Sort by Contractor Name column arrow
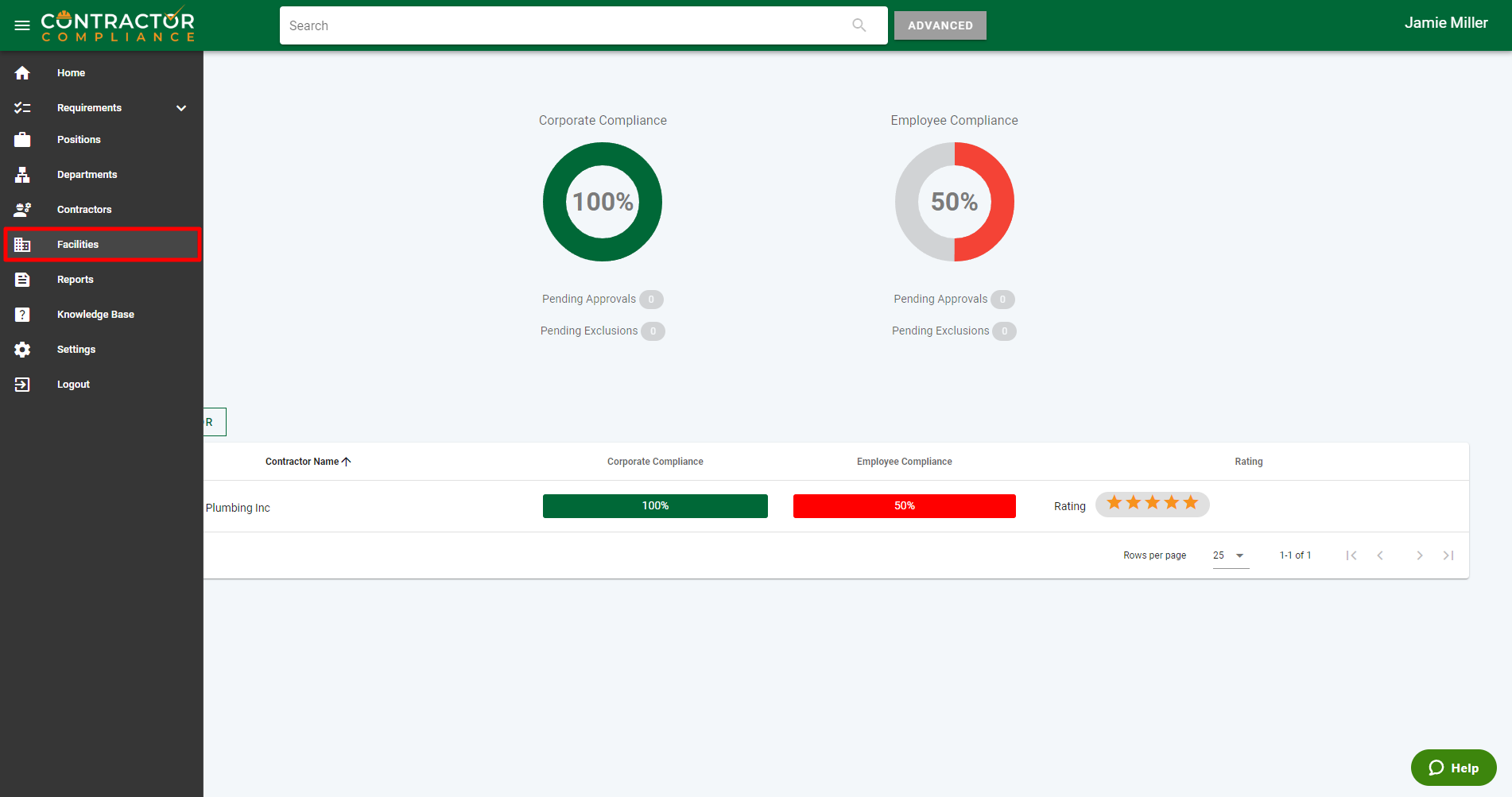Screen dimensions: 1512x797 [346, 462]
